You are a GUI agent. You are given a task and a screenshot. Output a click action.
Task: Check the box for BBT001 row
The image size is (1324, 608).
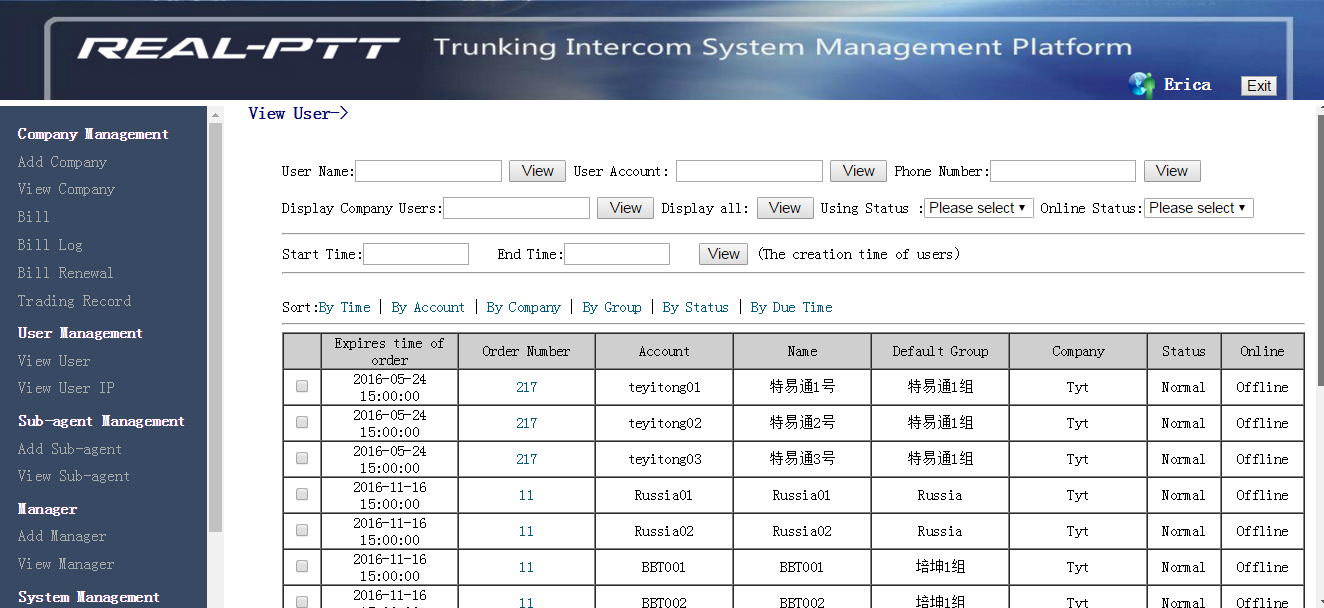tap(302, 566)
